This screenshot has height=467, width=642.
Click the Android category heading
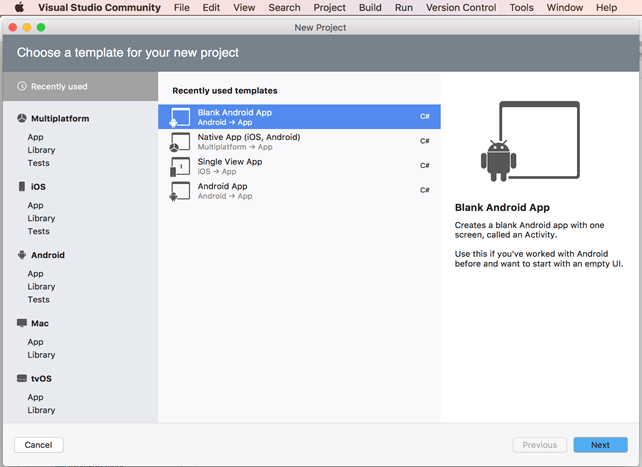point(48,255)
